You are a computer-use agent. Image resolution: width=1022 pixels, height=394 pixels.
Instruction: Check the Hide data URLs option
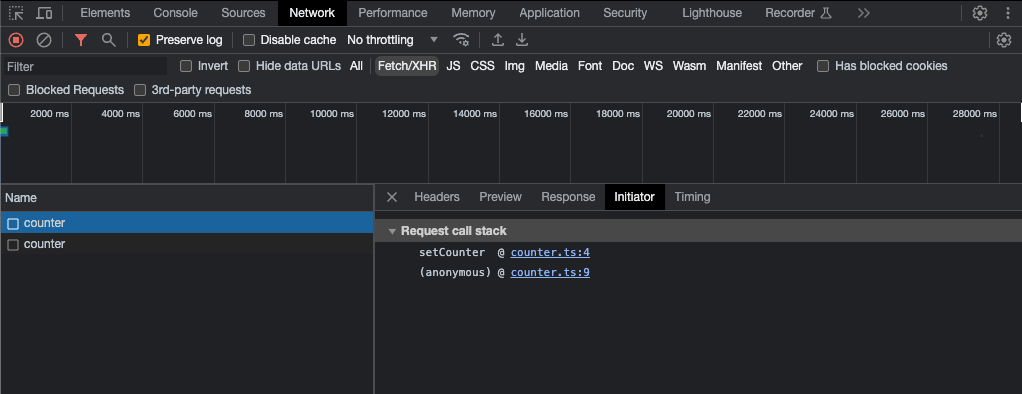pyautogui.click(x=244, y=66)
